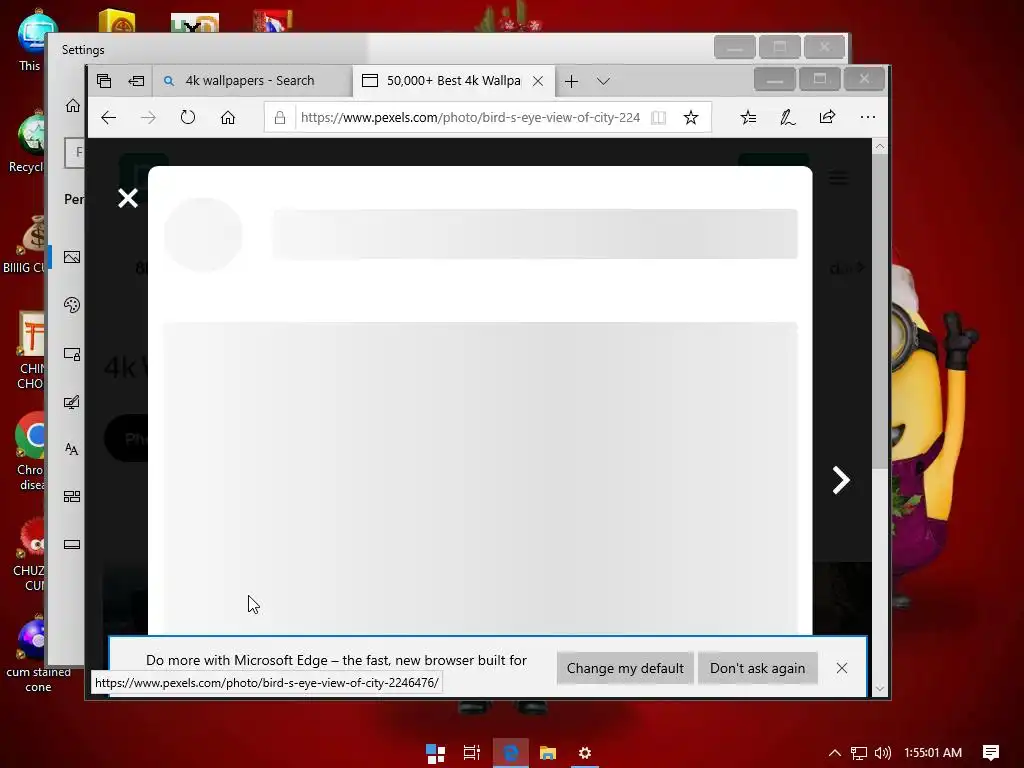The height and width of the screenshot is (768, 1024).
Task: Open reading view book icon
Action: click(658, 118)
